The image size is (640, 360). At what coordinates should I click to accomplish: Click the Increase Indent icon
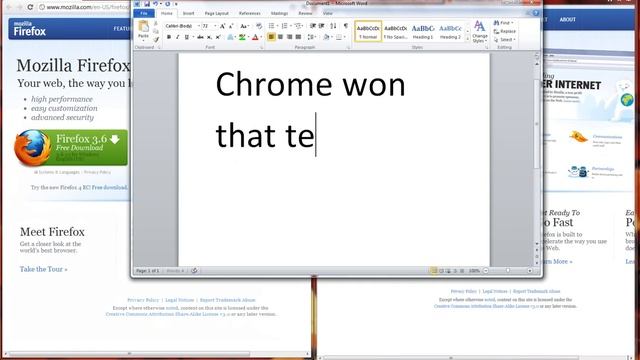pyautogui.click(x=322, y=26)
